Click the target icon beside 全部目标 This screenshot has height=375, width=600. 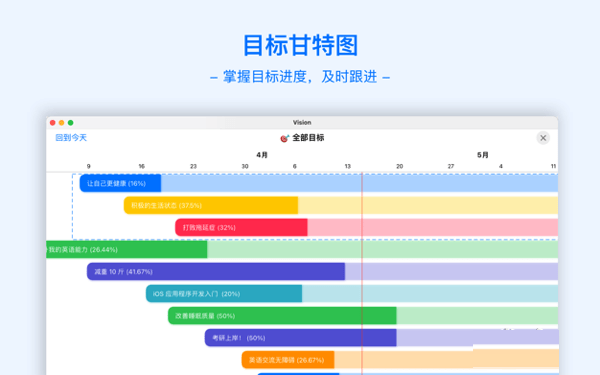pyautogui.click(x=284, y=138)
